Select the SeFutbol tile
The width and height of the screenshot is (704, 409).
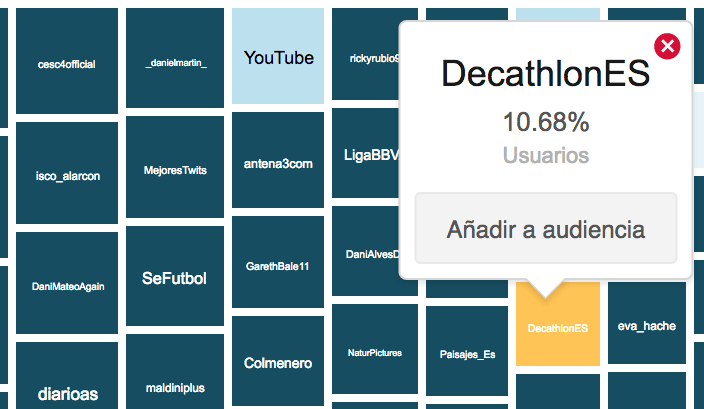pos(175,276)
